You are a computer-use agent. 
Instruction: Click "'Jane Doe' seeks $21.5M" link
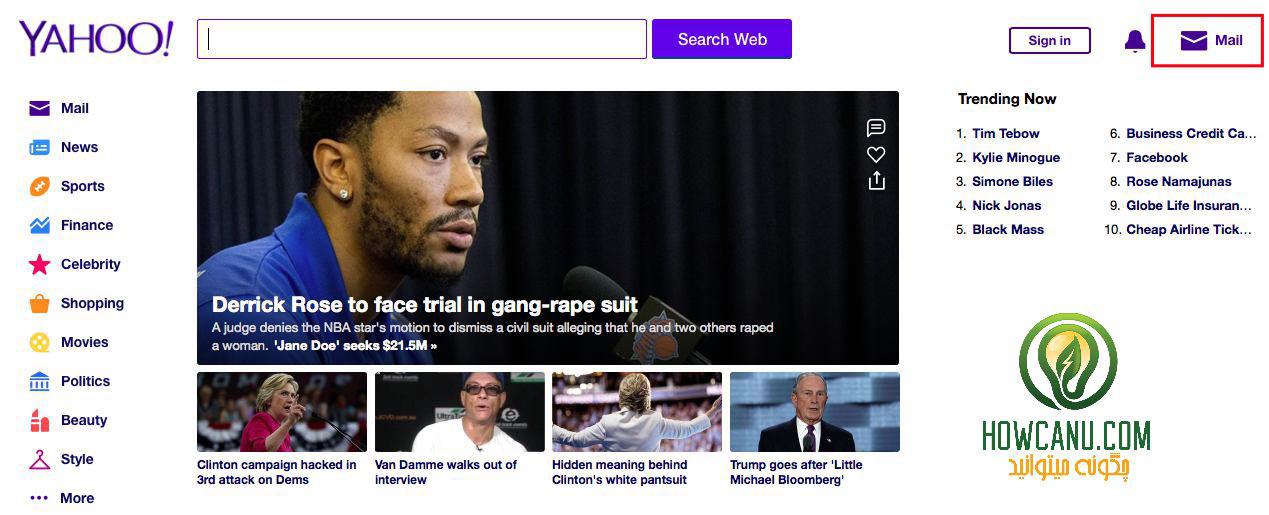pos(355,345)
